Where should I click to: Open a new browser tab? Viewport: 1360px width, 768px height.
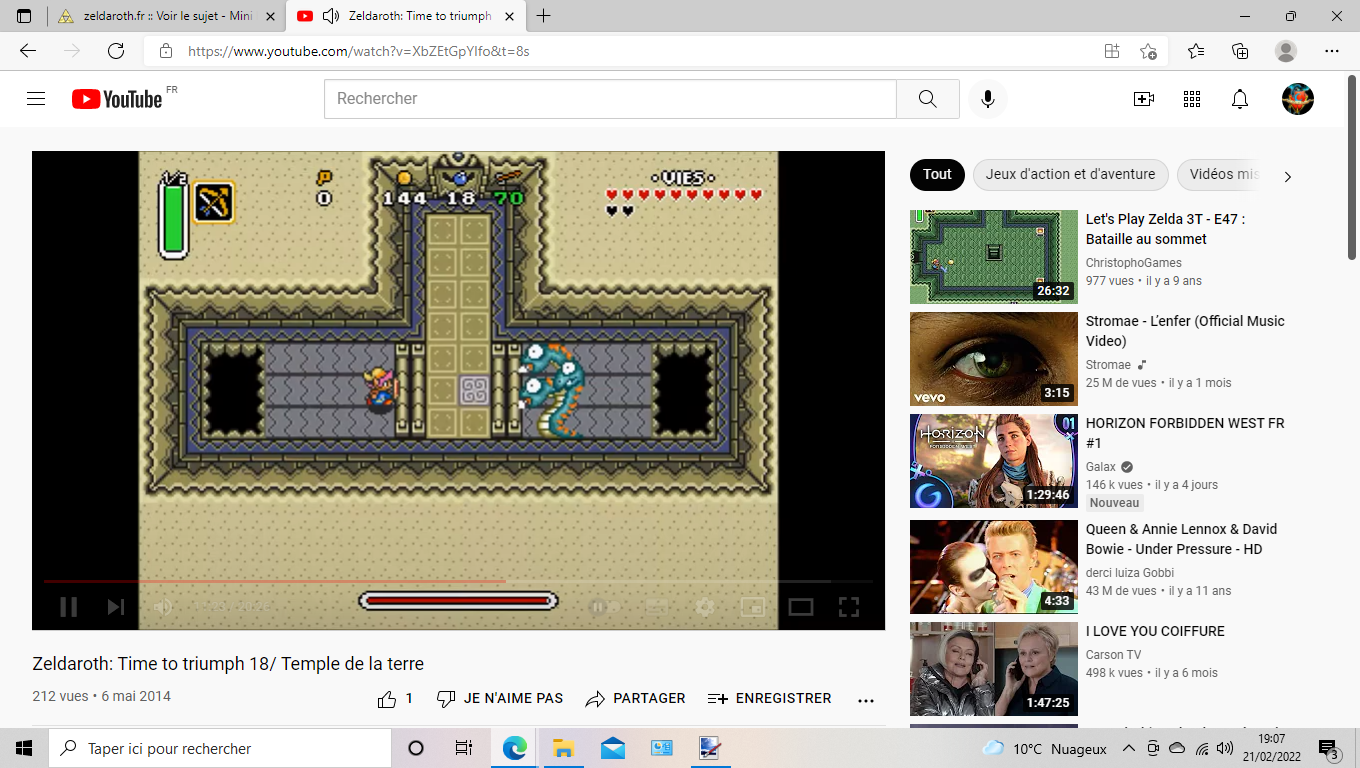pyautogui.click(x=544, y=16)
